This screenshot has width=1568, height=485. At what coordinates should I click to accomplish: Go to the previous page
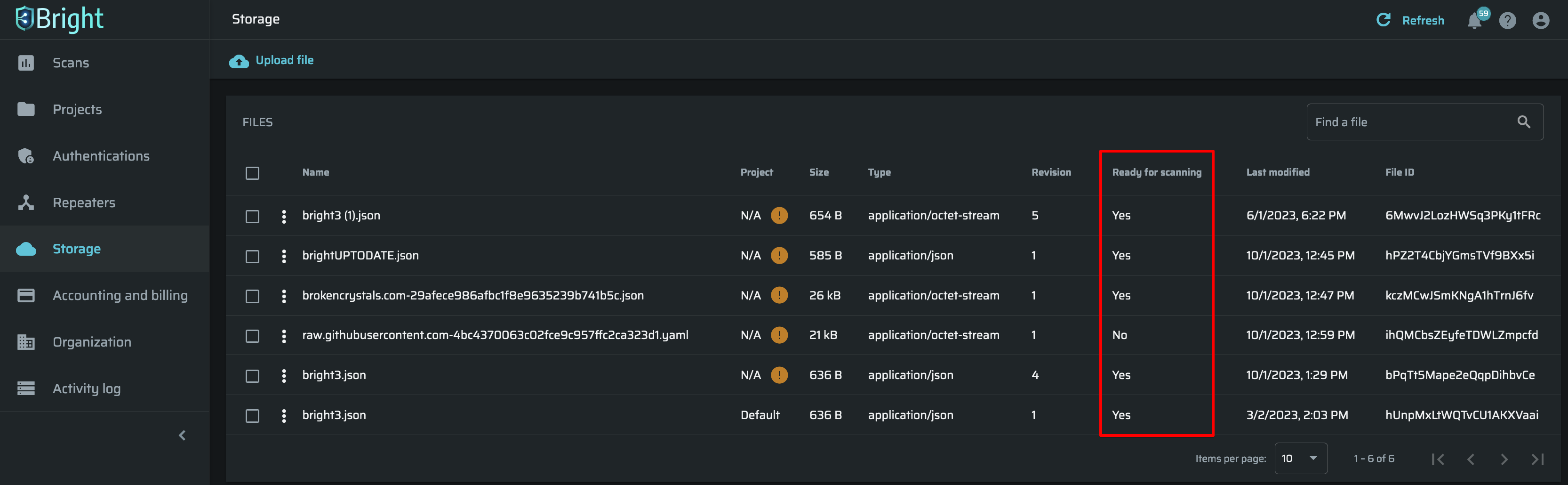[1471, 459]
